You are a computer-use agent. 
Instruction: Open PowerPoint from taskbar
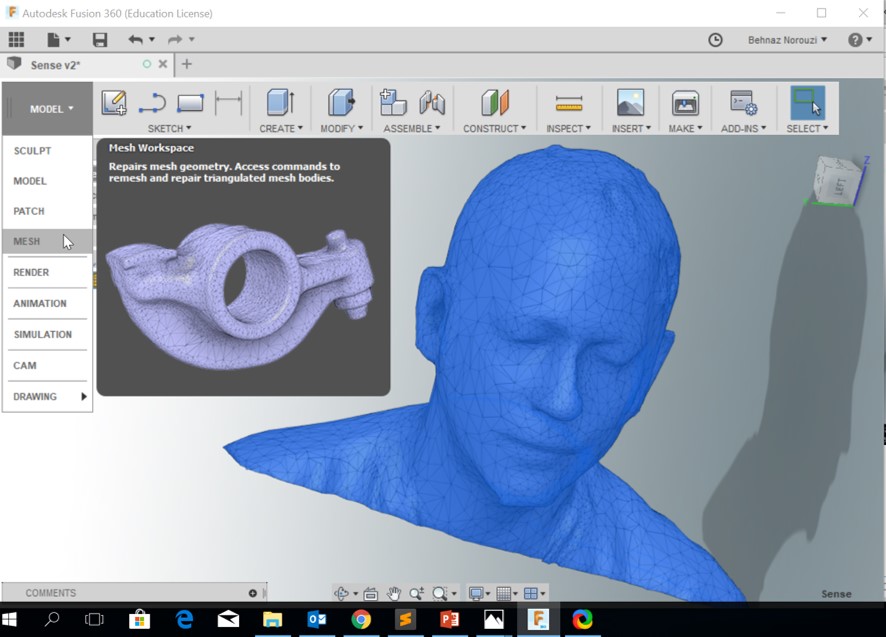coord(449,619)
